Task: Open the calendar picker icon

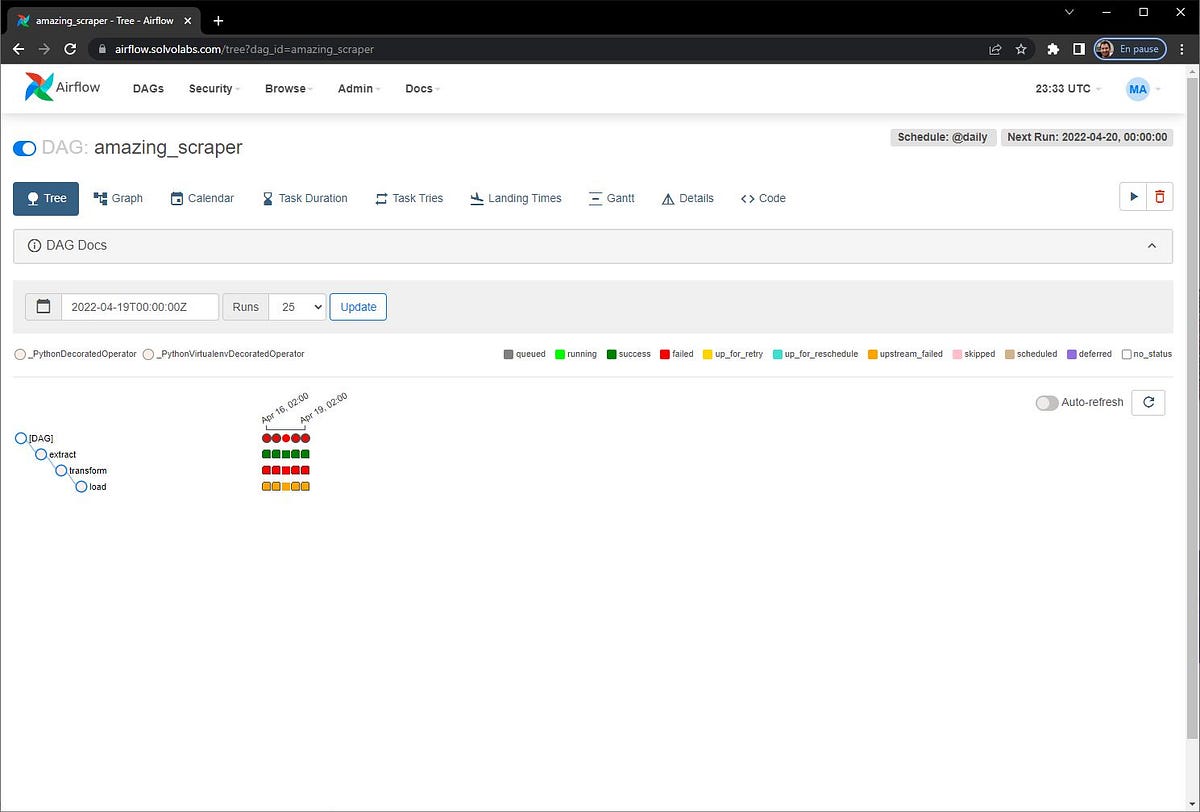Action: pyautogui.click(x=43, y=306)
